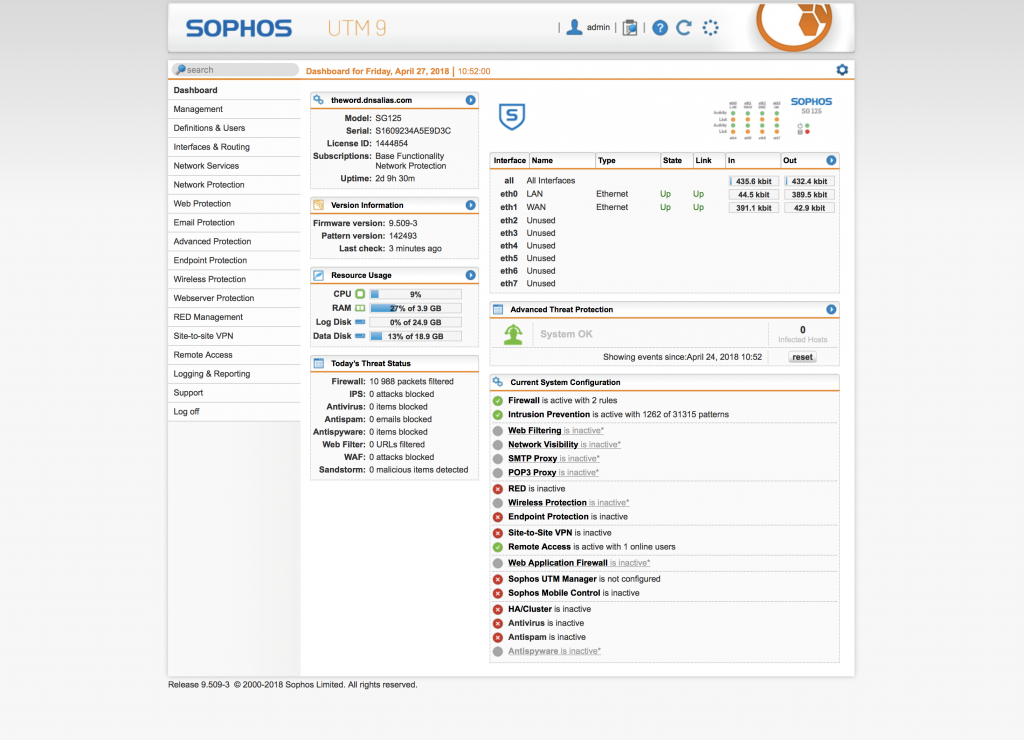
Task: Open the Interfaces & Routing menu
Action: (234, 147)
